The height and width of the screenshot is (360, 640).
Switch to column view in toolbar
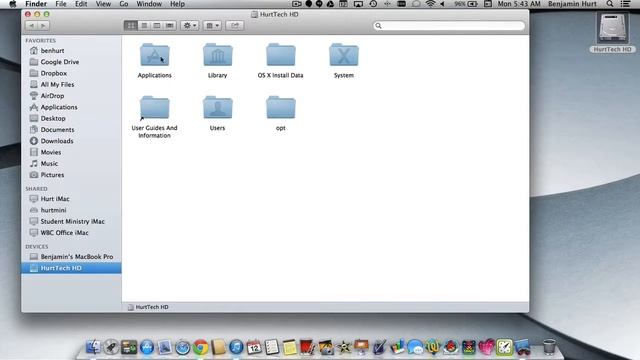157,25
